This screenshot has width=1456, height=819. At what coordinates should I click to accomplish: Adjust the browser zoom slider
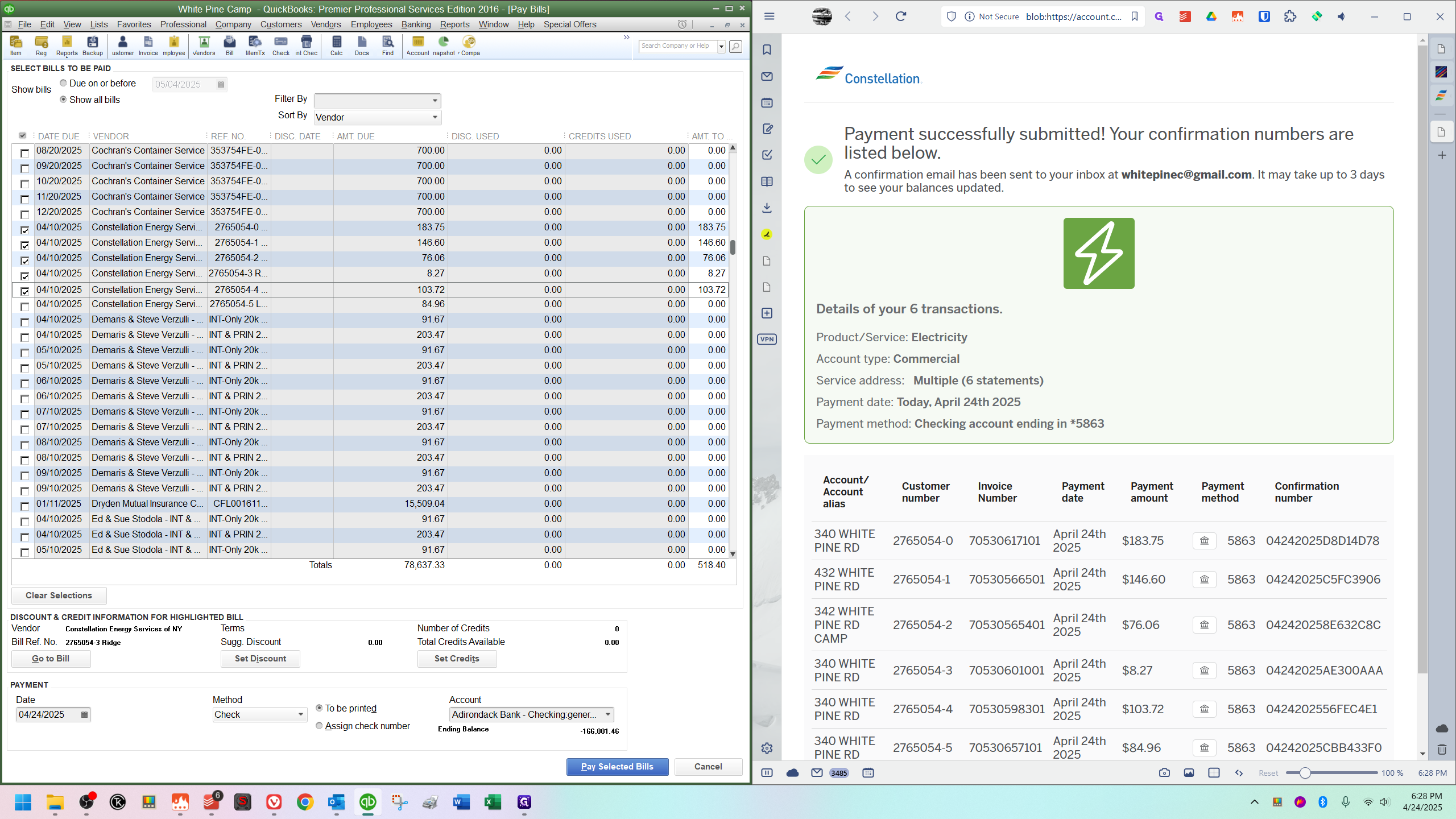tap(1305, 773)
